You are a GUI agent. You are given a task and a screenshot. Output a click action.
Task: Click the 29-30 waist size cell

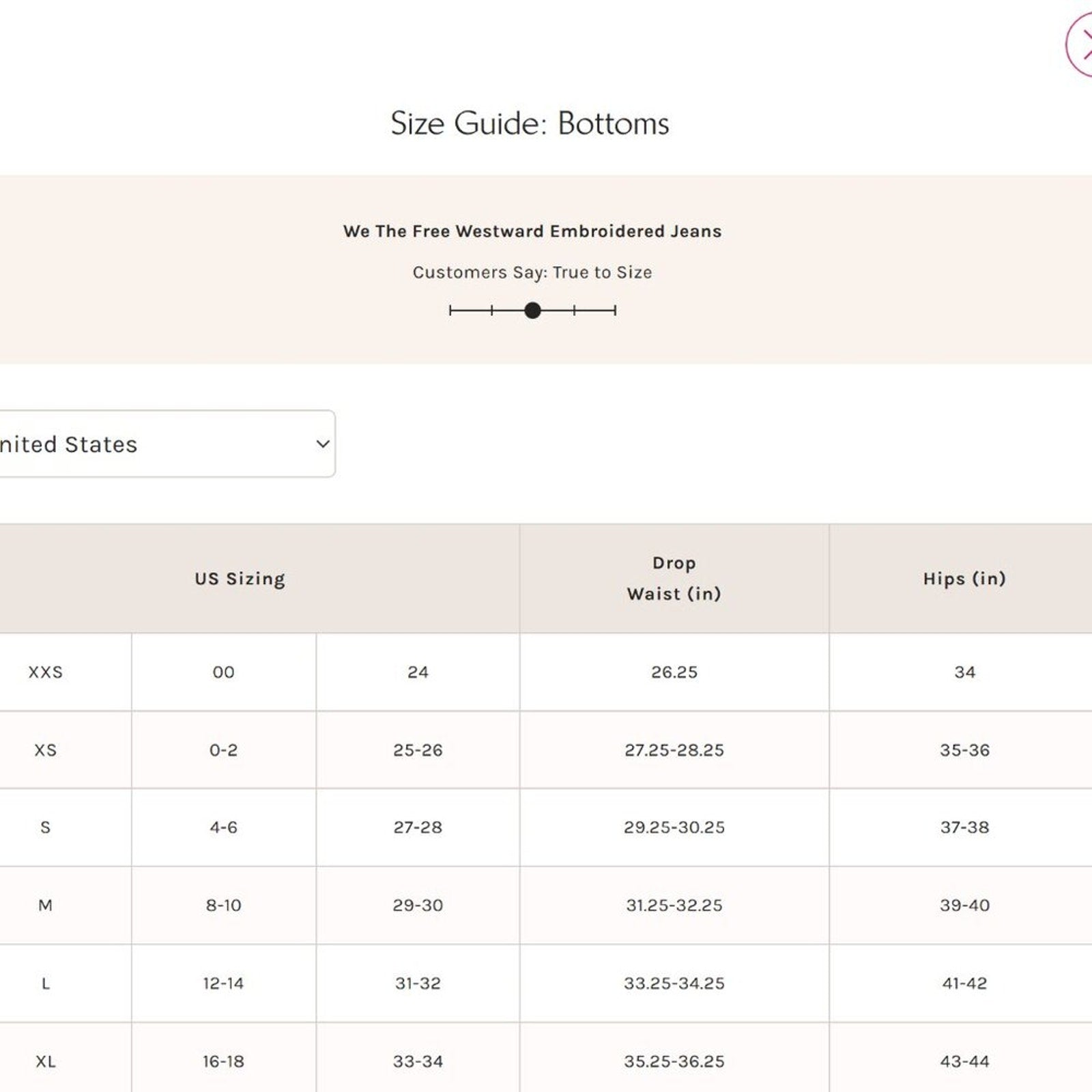tap(418, 906)
